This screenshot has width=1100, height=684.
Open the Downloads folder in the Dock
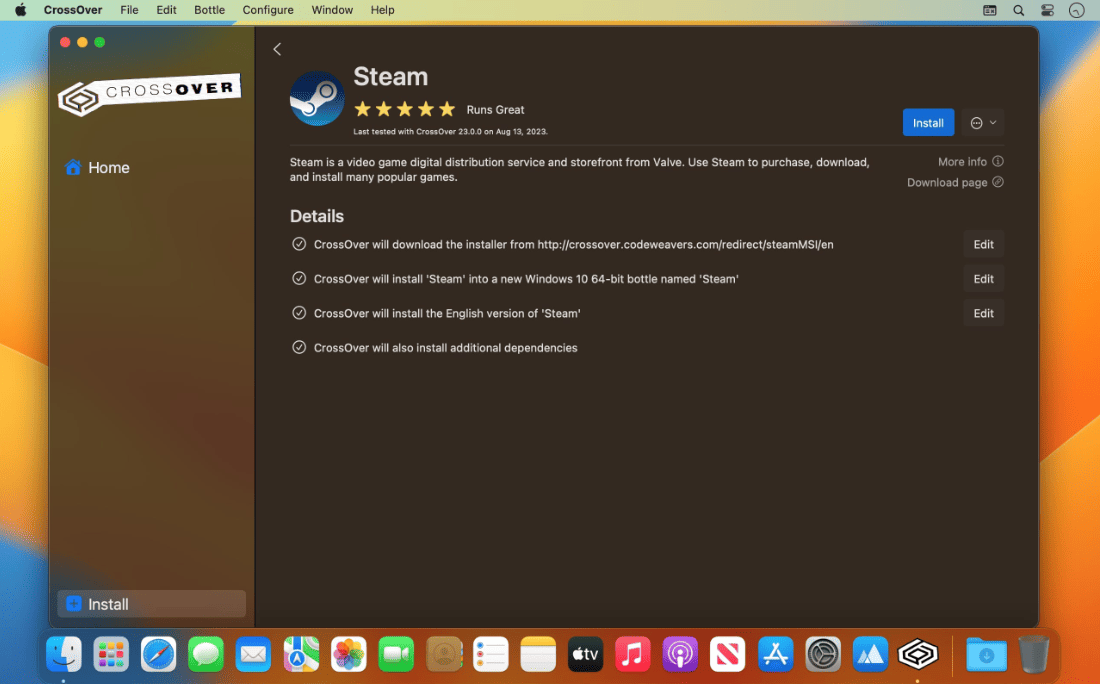[986, 655]
